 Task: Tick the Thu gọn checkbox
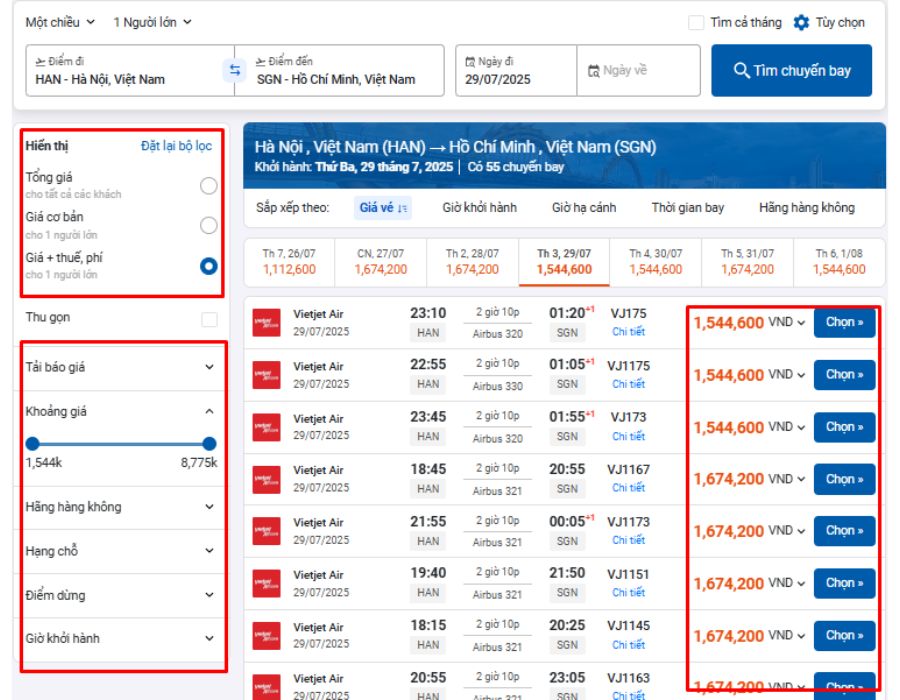tap(210, 319)
